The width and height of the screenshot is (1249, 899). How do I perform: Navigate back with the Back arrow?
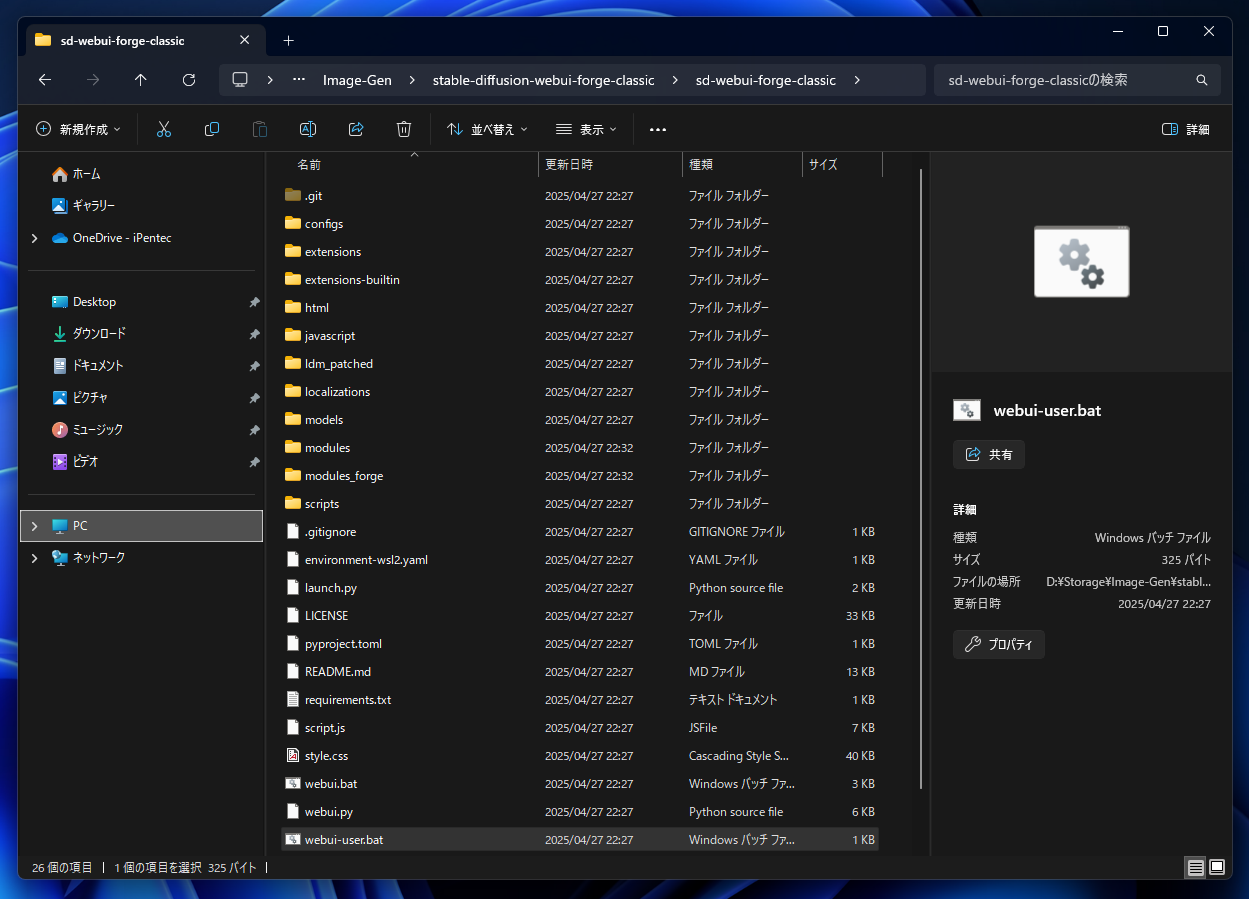click(44, 80)
